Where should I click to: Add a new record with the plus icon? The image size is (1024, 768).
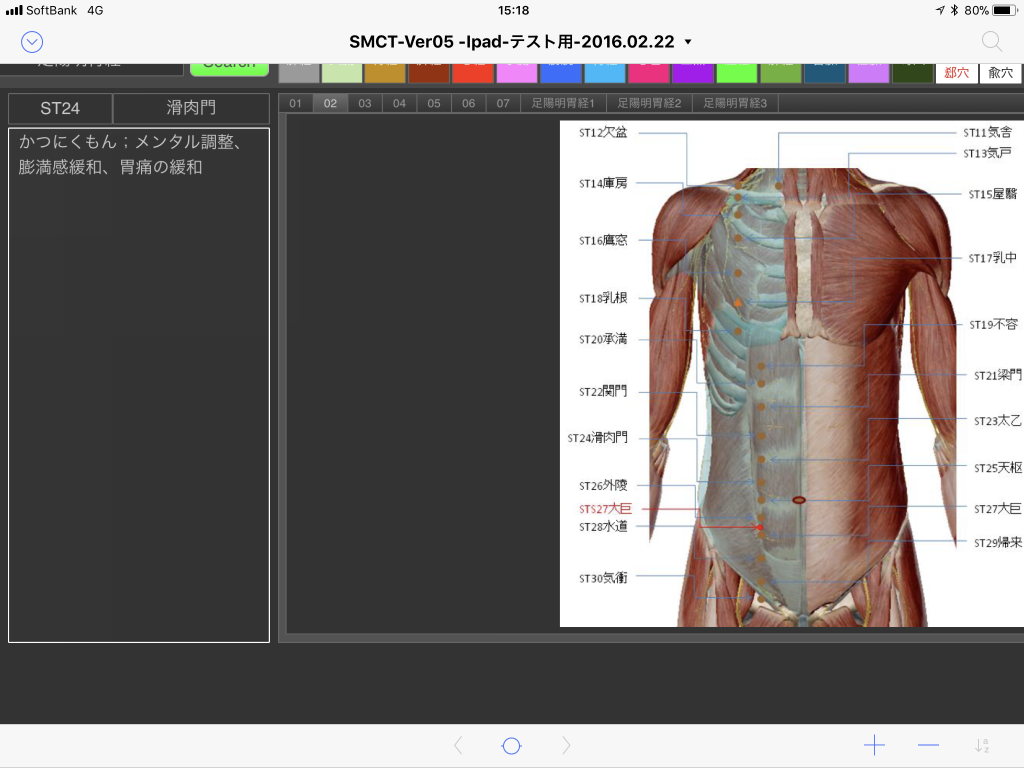[874, 745]
